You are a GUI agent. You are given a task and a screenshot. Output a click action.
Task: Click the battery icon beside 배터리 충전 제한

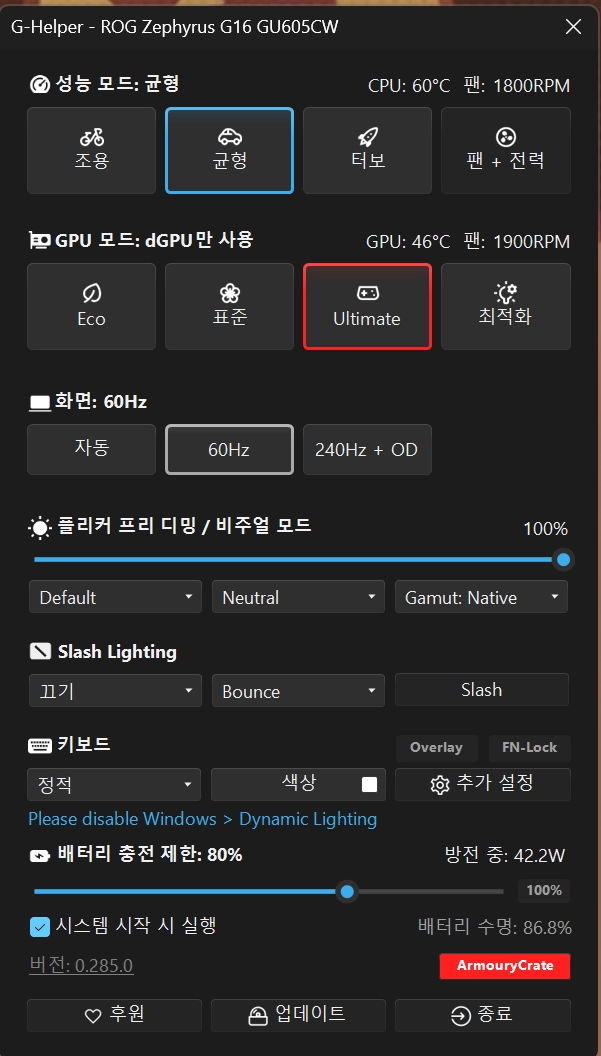pyautogui.click(x=40, y=857)
